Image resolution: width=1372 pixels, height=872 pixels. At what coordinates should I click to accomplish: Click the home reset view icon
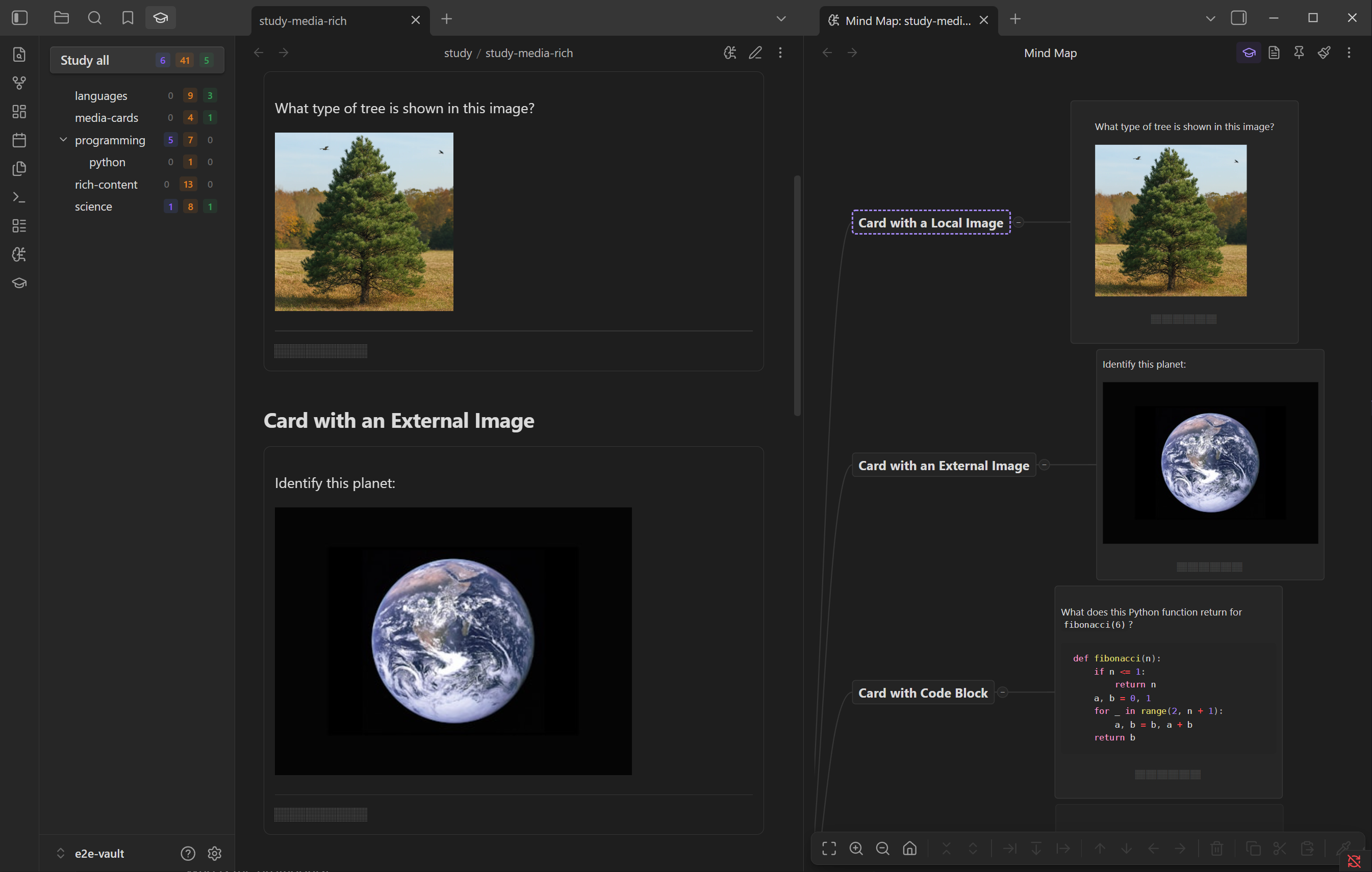pyautogui.click(x=909, y=848)
